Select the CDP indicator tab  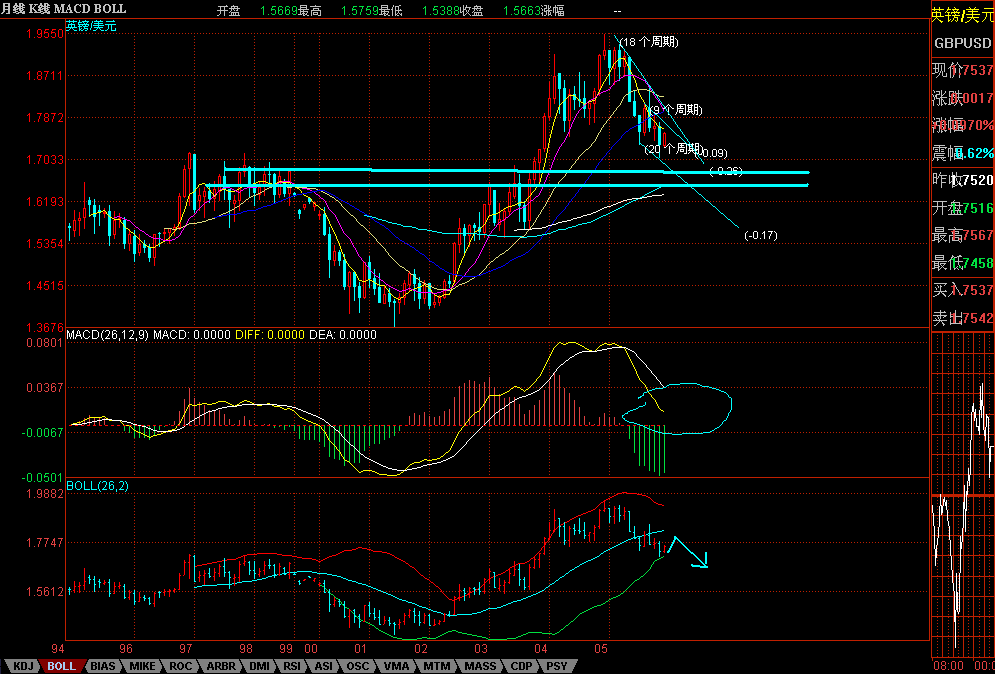pyautogui.click(x=522, y=666)
